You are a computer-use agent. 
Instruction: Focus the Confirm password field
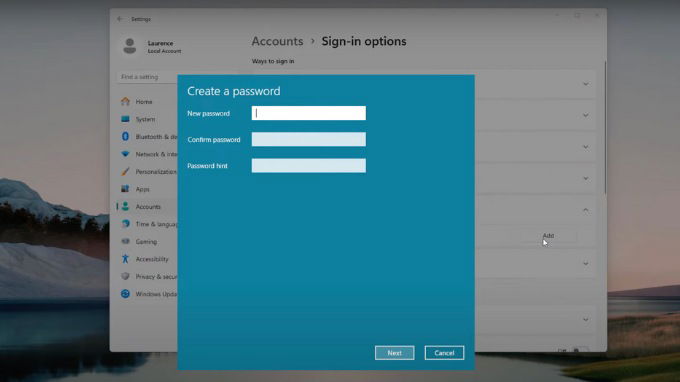click(x=308, y=139)
